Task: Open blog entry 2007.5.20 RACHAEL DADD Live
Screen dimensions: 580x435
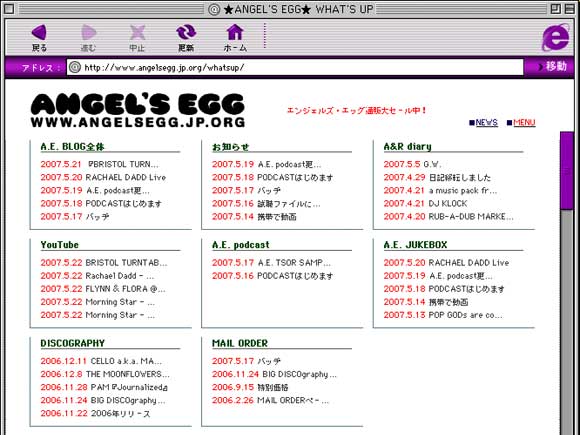Action: point(103,177)
